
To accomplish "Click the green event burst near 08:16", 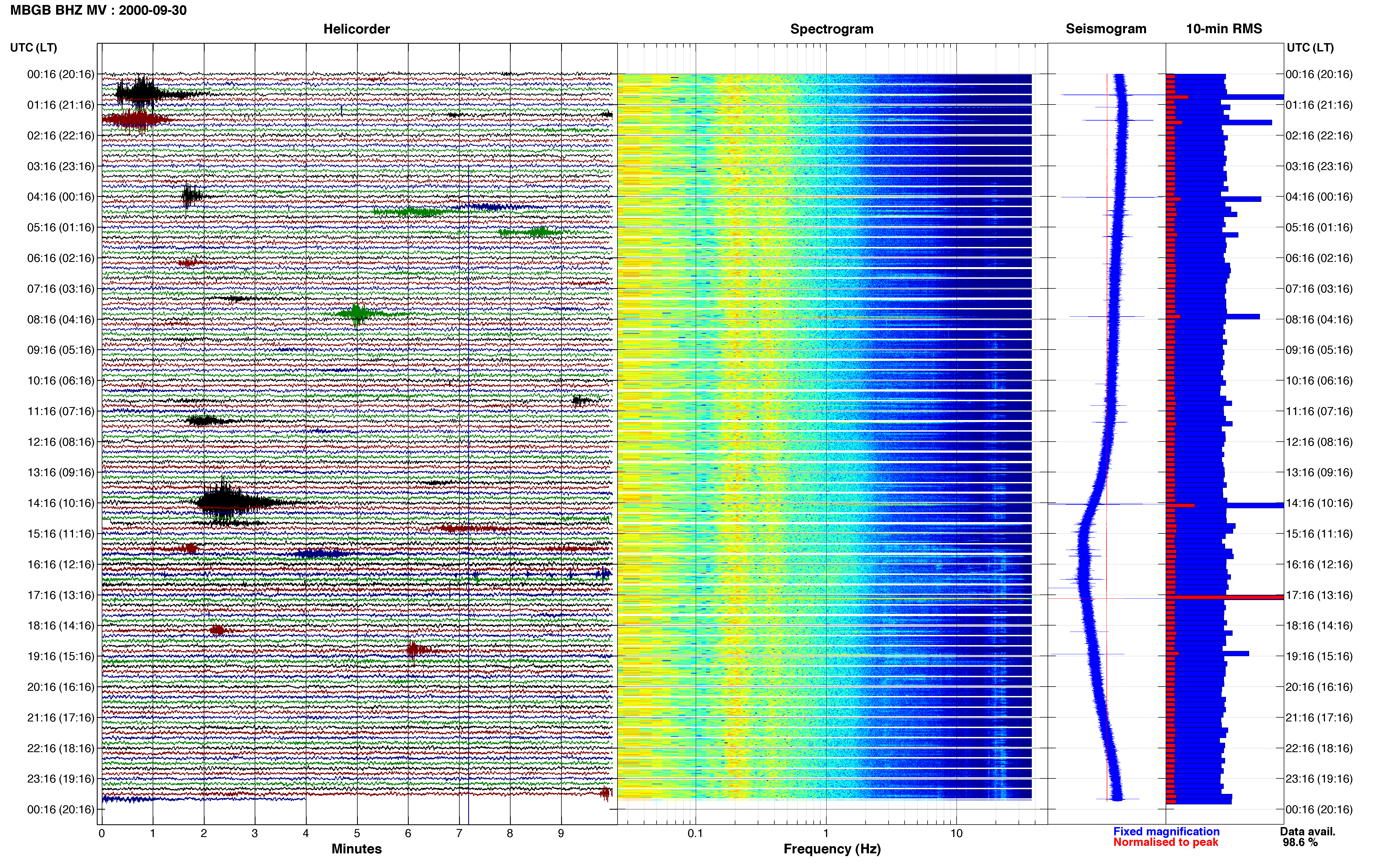I will (x=359, y=314).
